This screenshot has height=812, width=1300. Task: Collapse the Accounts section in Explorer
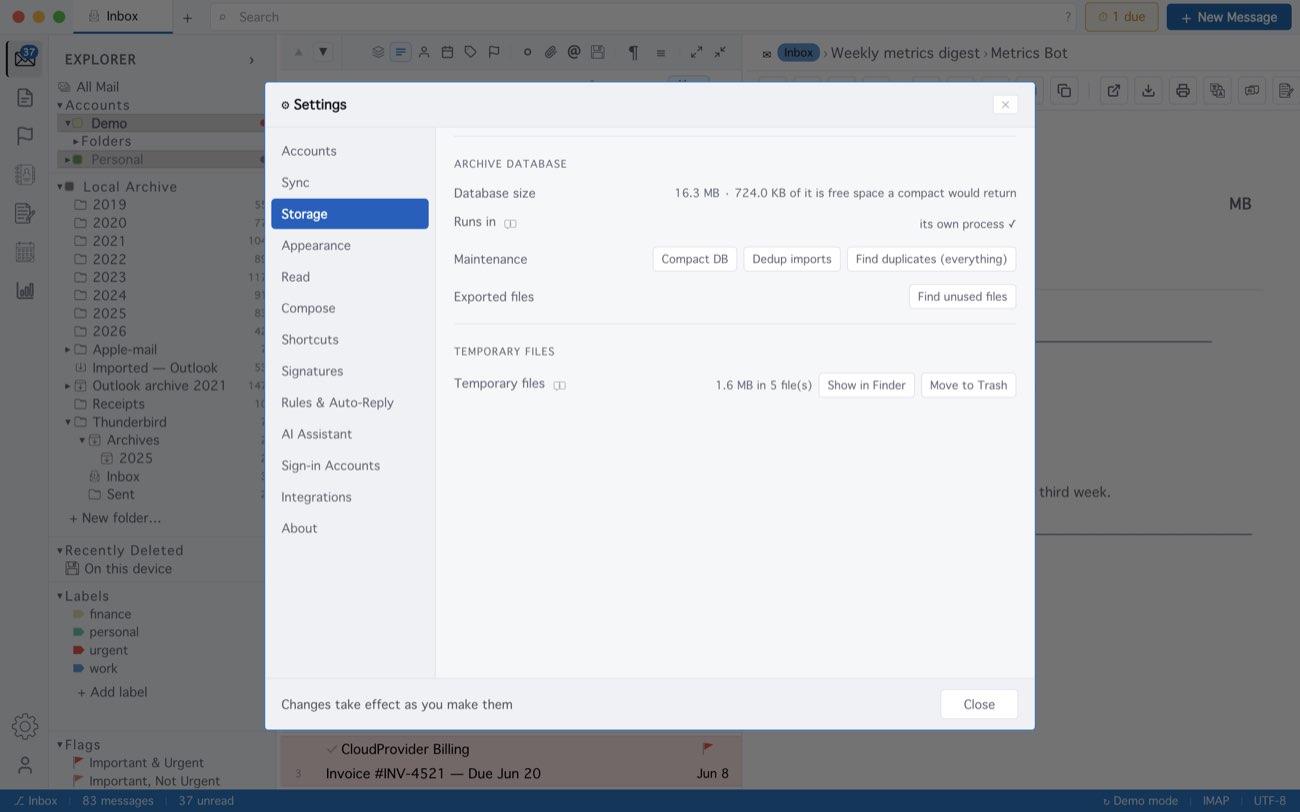pyautogui.click(x=60, y=105)
